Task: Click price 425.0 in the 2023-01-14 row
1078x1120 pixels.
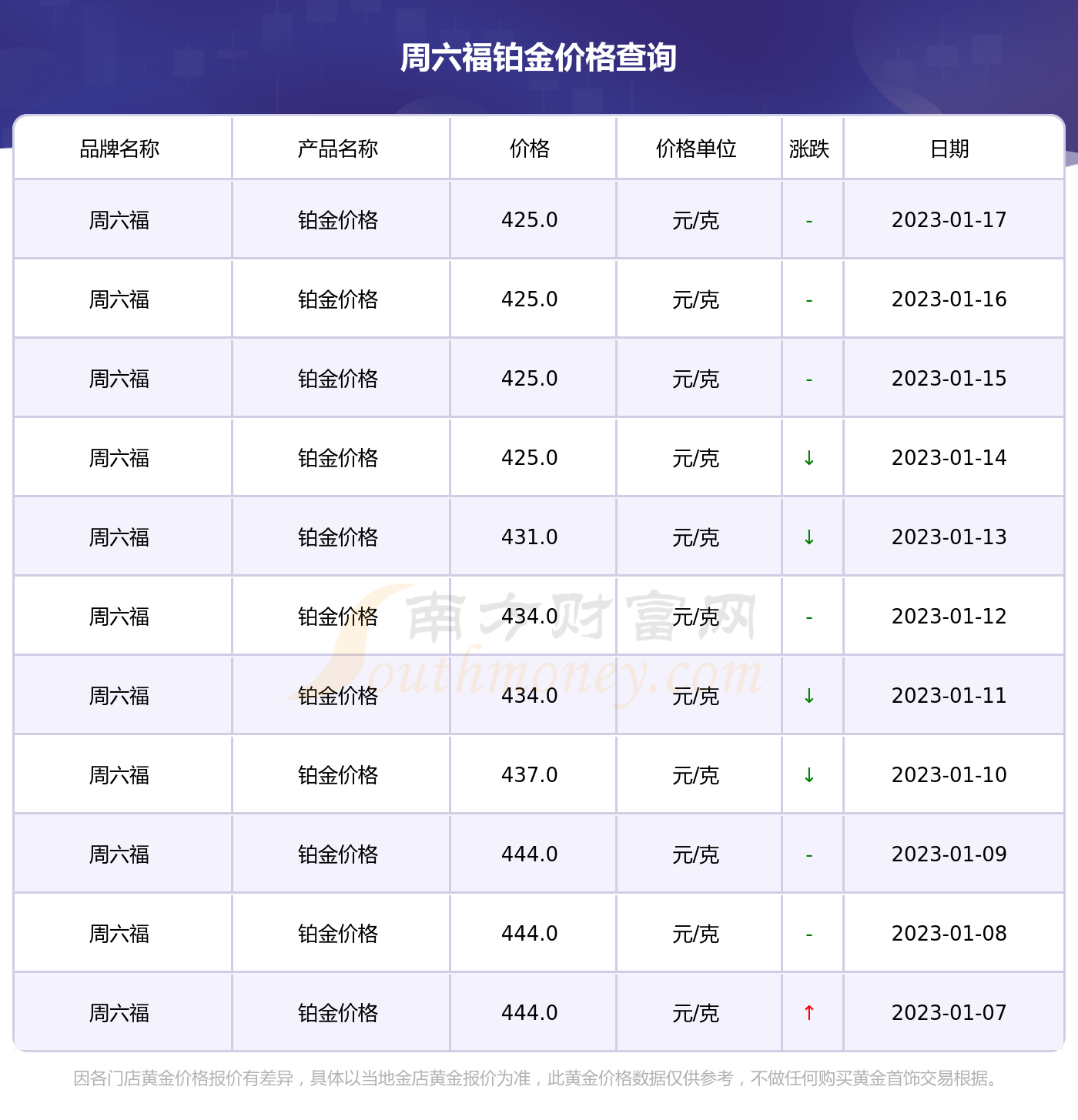Action: tap(530, 458)
